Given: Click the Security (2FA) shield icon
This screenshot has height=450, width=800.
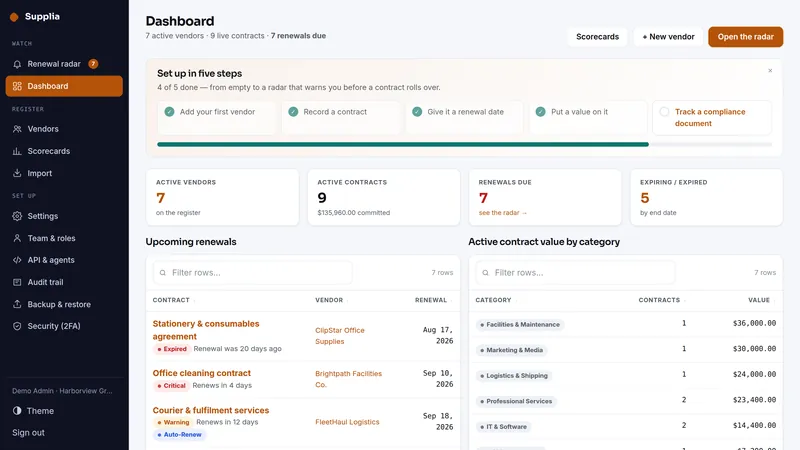Looking at the screenshot, I should tap(17, 327).
